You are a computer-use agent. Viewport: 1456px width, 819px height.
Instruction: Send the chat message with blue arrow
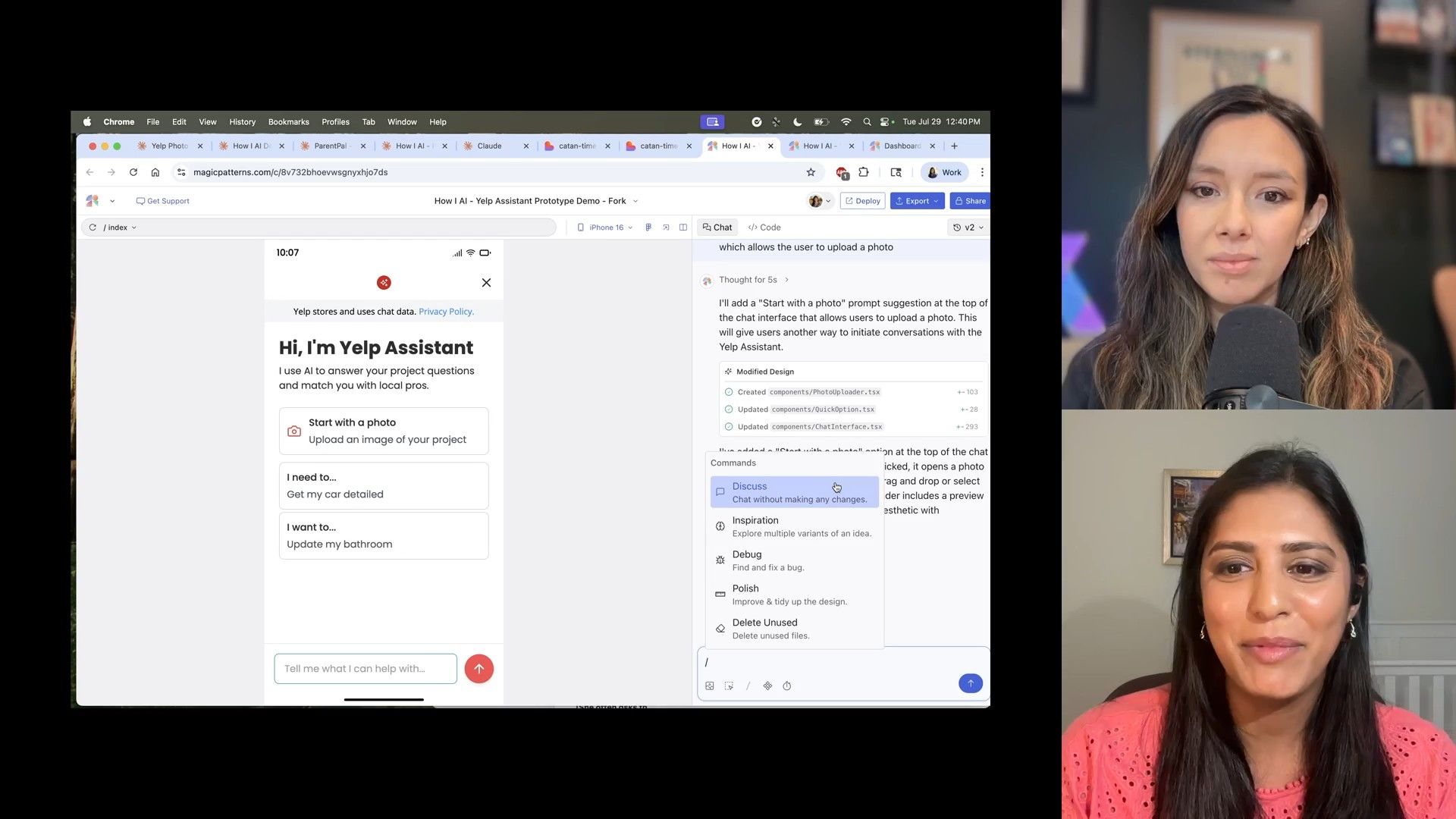970,683
